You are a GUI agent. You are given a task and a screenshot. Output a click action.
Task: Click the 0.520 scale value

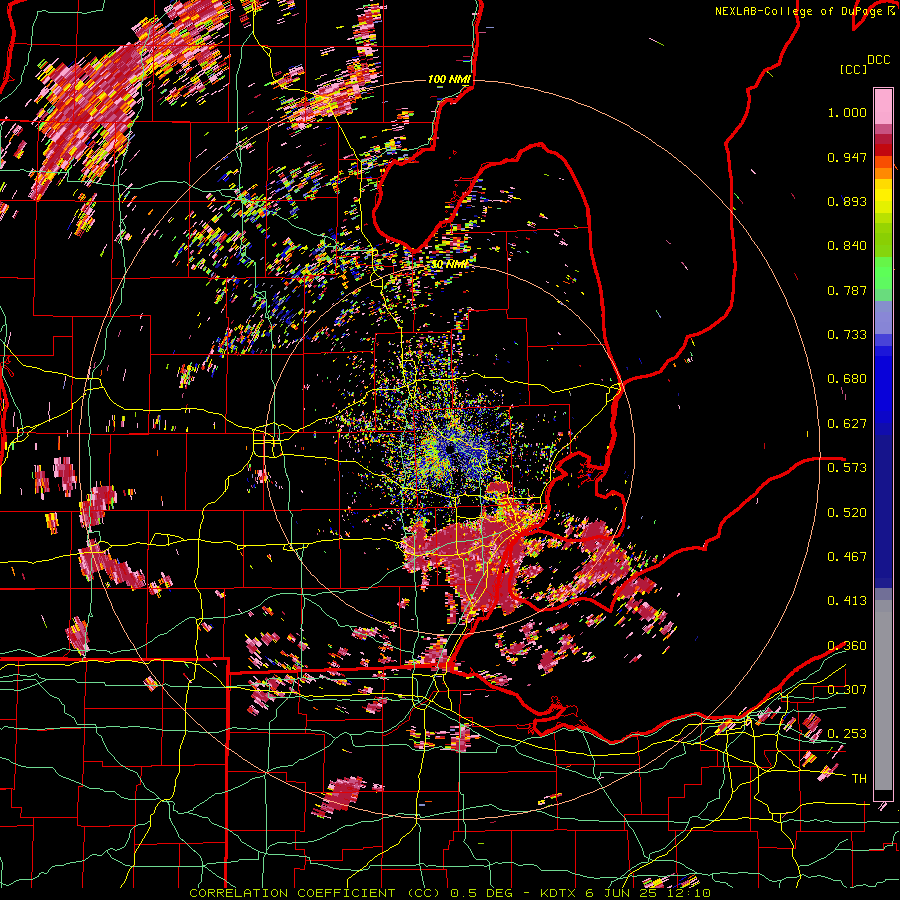click(x=847, y=512)
